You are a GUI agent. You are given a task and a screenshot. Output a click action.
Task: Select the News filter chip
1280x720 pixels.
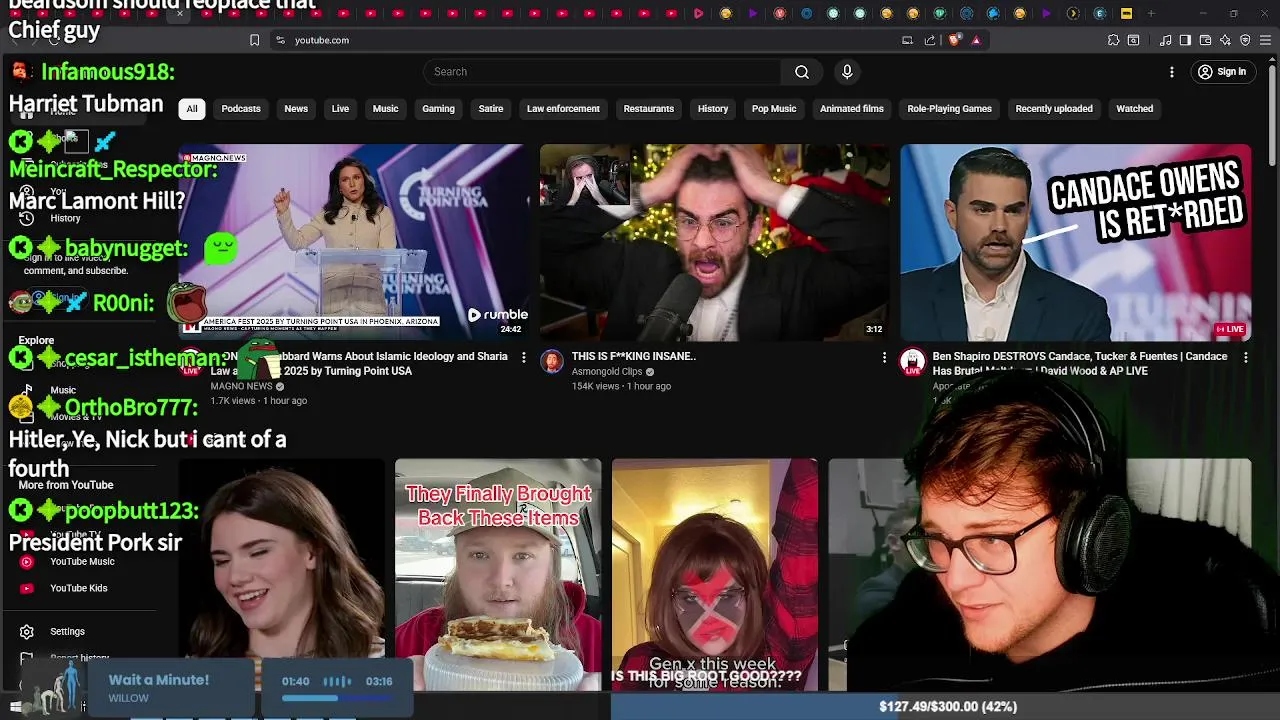coord(296,109)
